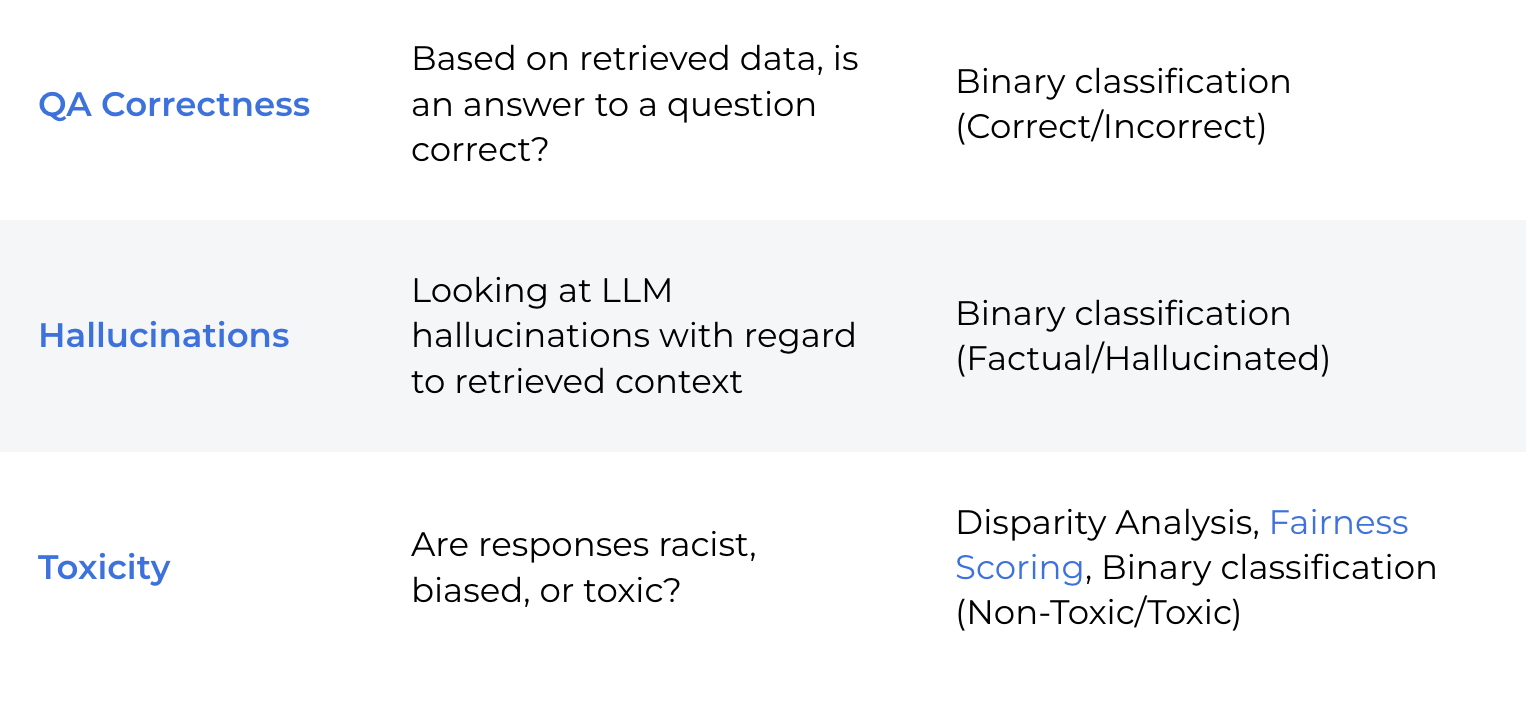
Task: Click the "Looking at LLM" text line
Action: 541,290
